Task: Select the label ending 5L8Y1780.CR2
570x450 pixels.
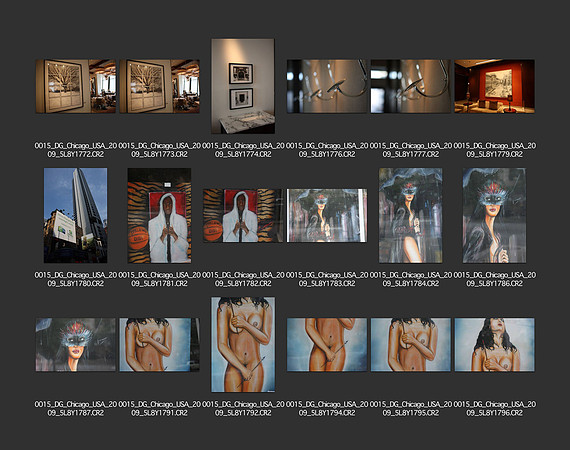Action: [76, 279]
